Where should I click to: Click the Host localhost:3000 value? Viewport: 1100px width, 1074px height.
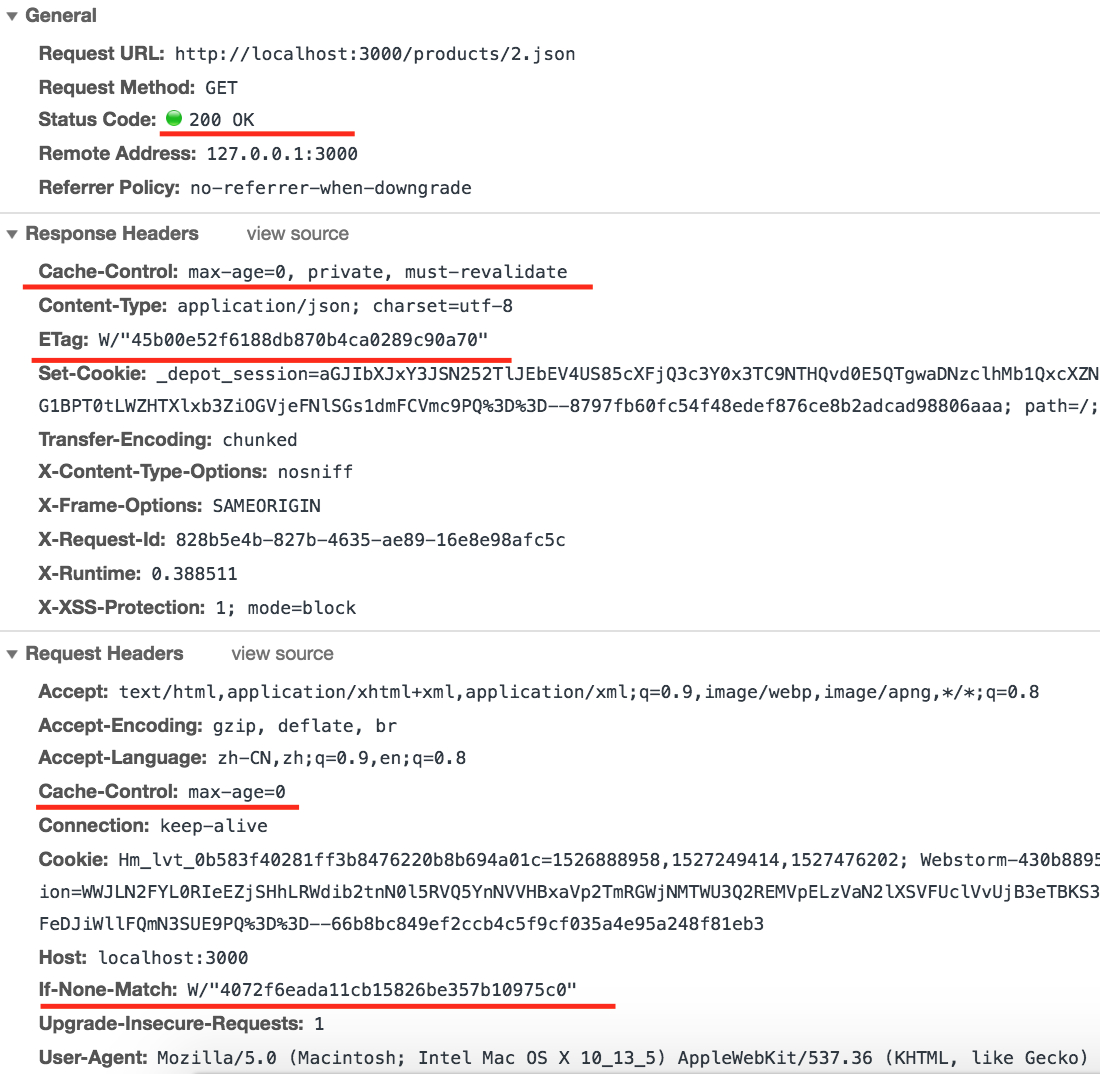[x=173, y=958]
